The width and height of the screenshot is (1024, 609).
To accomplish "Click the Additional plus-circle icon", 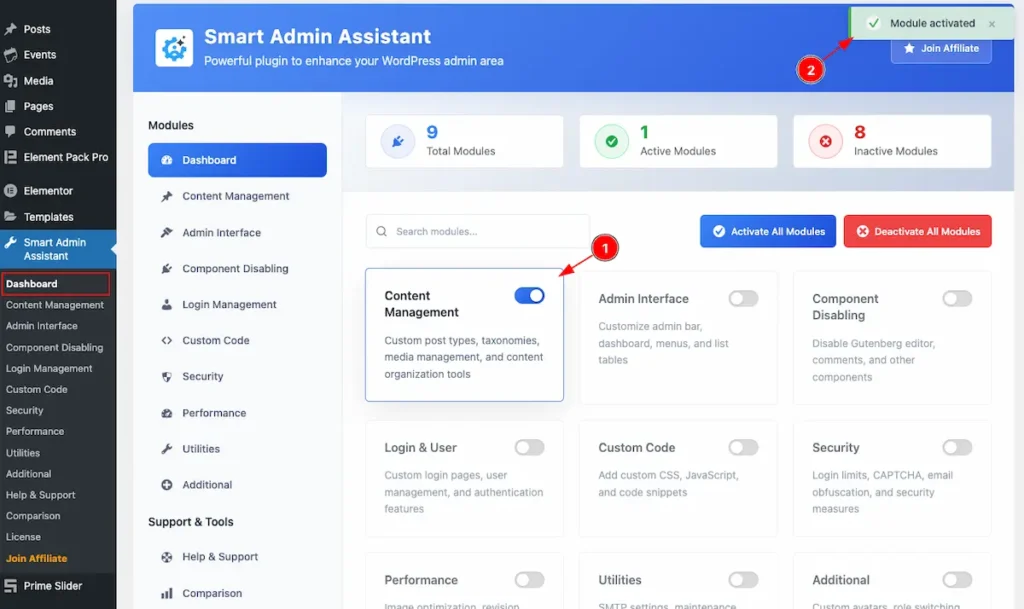I will coord(167,485).
